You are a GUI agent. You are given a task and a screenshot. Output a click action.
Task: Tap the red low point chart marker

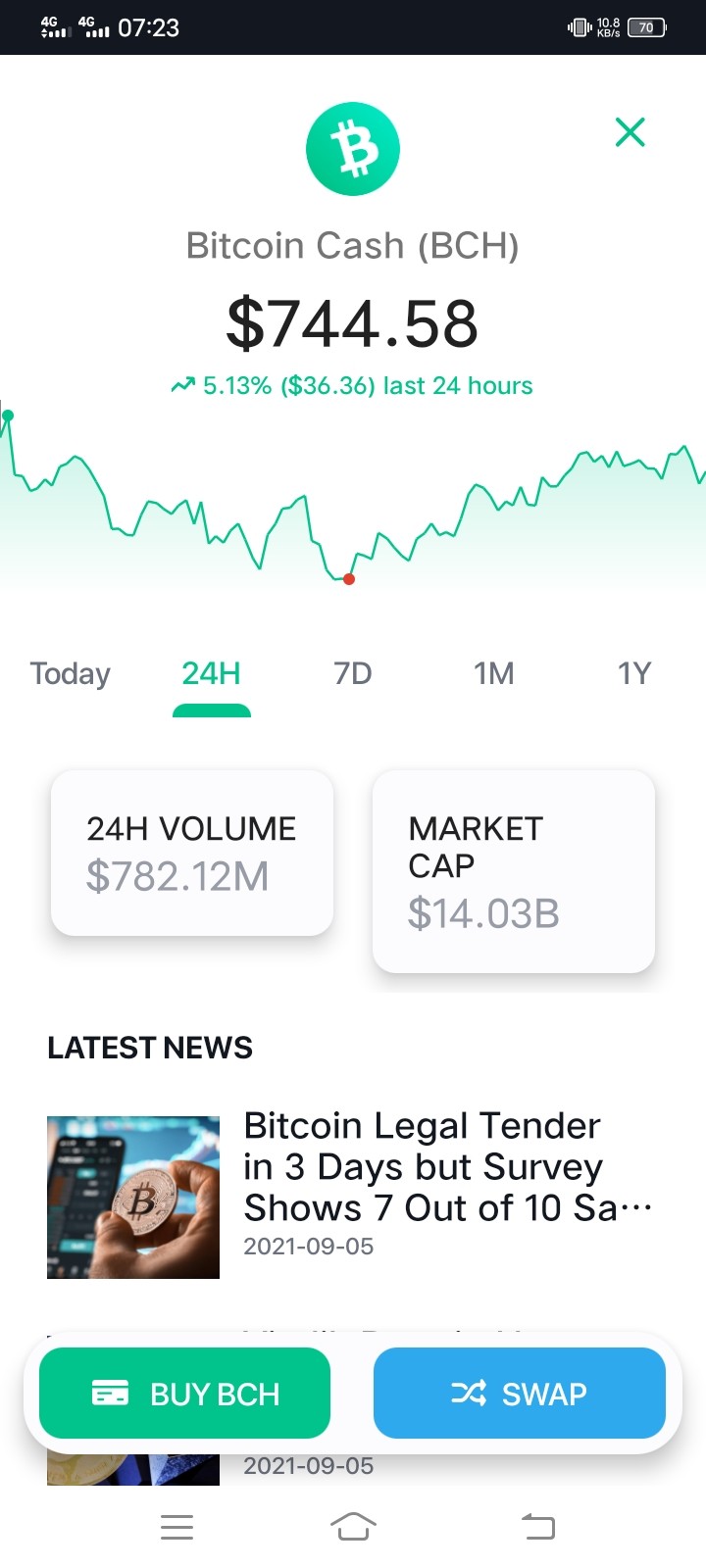(x=349, y=579)
